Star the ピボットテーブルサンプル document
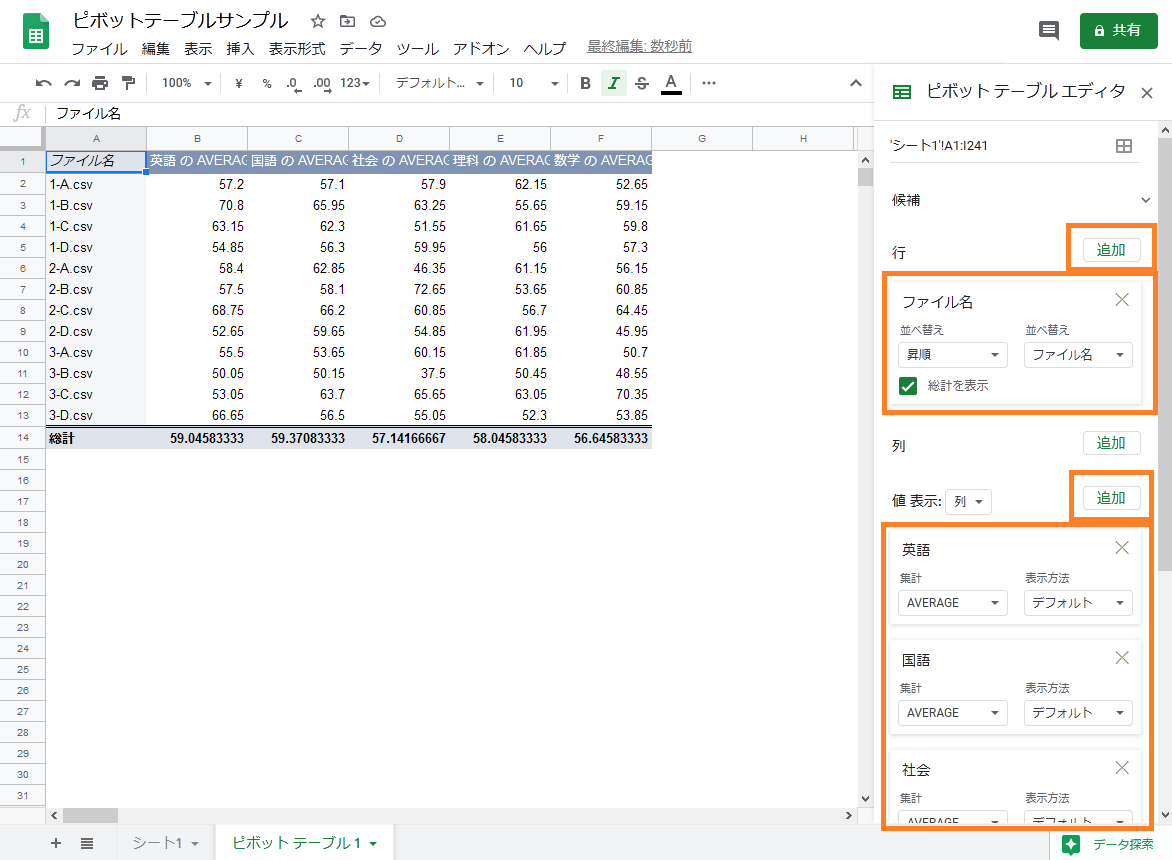This screenshot has width=1172, height=860. pos(318,21)
